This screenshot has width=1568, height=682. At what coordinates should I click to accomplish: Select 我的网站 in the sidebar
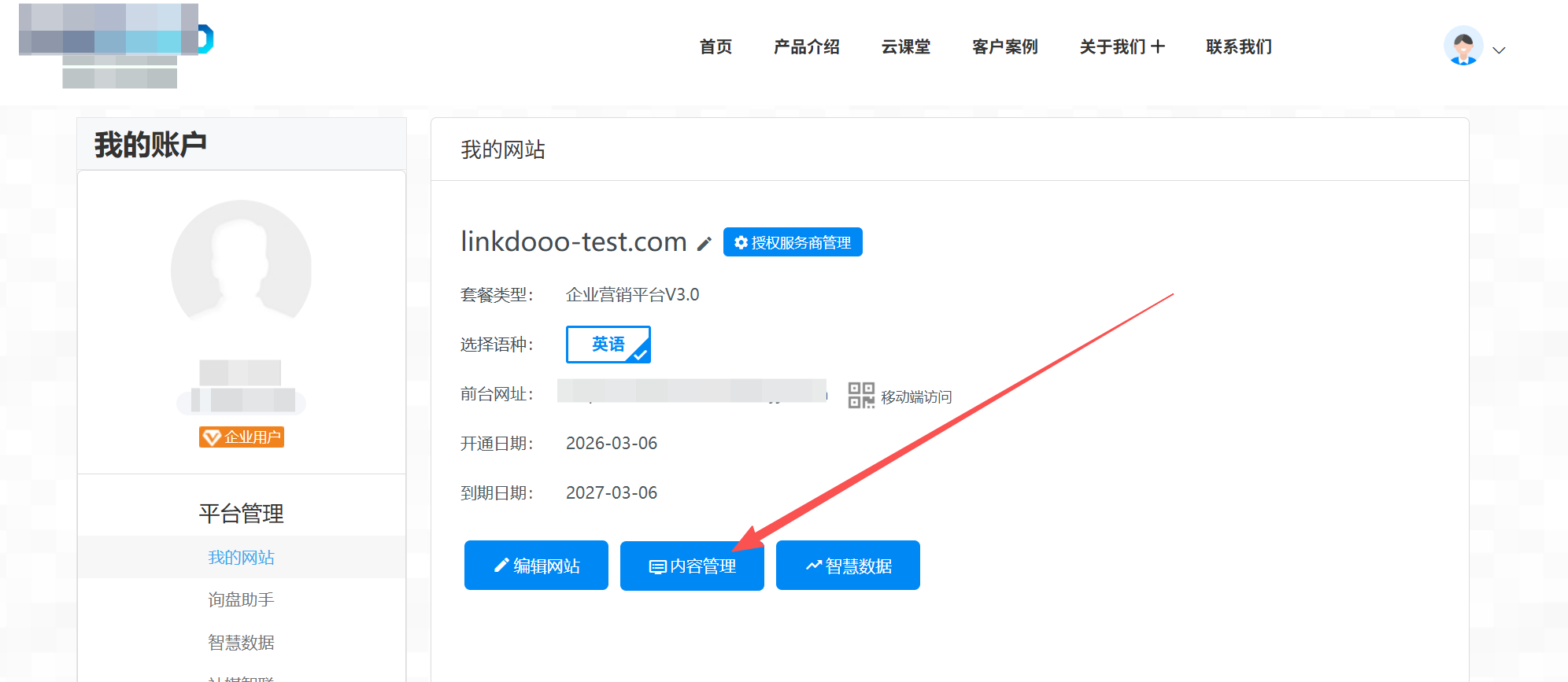click(241, 558)
